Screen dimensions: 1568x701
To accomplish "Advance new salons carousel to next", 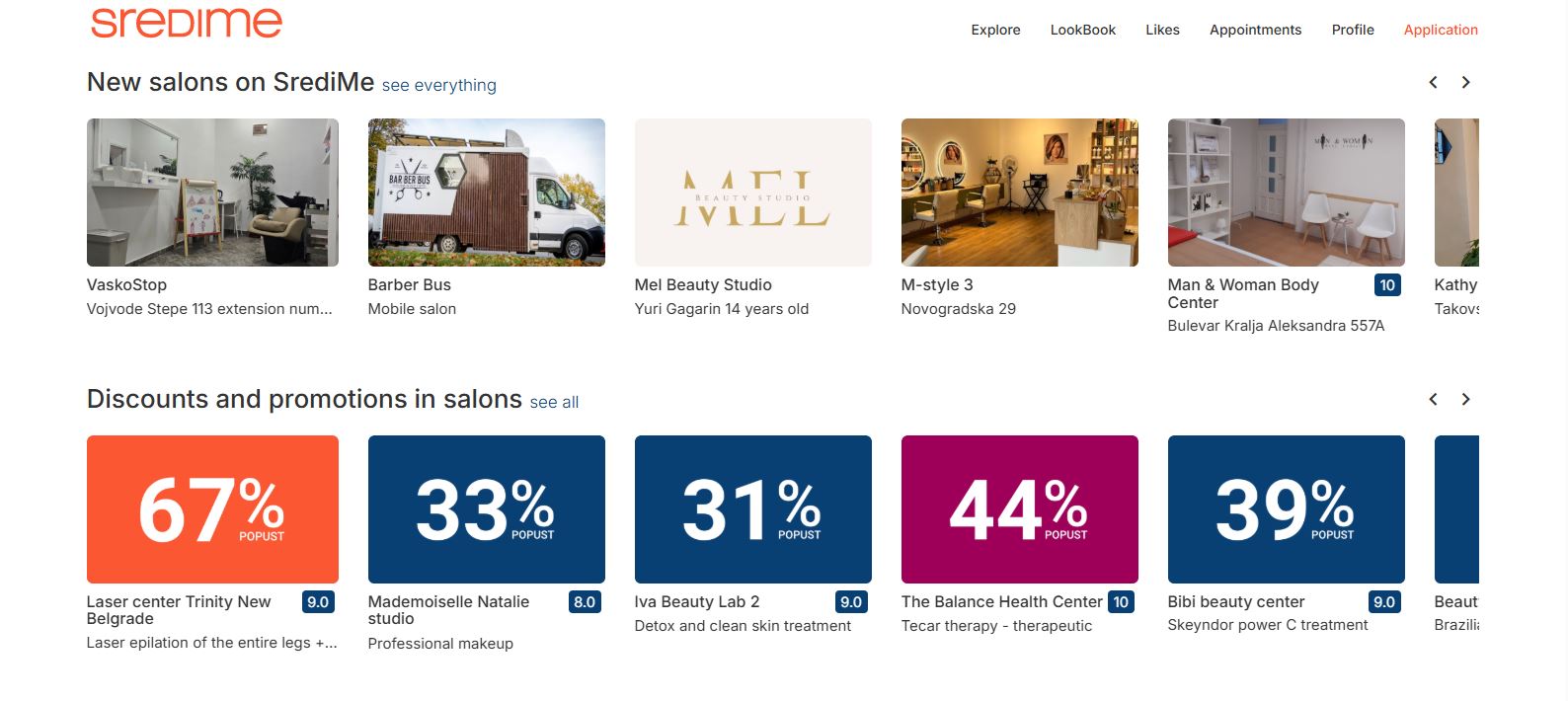I will (1465, 83).
